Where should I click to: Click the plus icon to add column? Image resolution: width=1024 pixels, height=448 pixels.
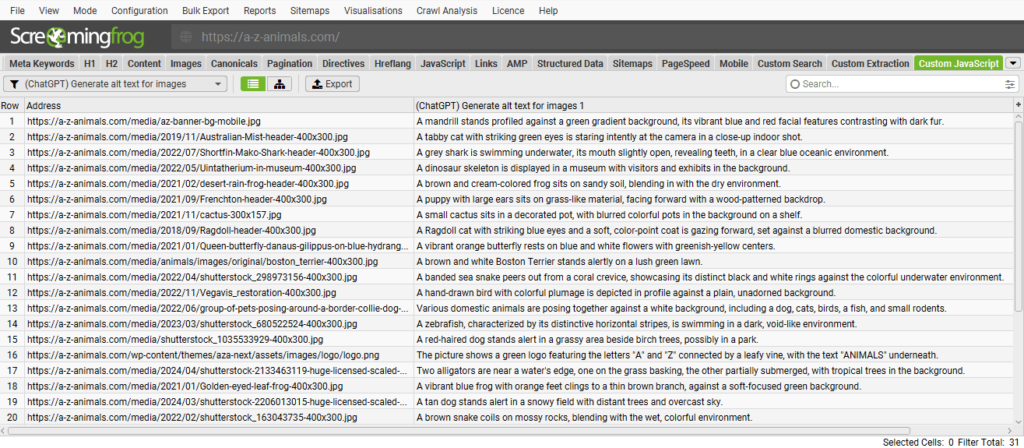[1017, 105]
